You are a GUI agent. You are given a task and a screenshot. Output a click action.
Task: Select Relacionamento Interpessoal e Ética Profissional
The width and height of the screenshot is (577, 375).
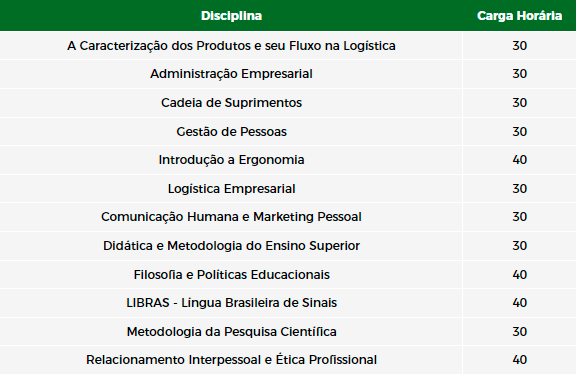(231, 360)
